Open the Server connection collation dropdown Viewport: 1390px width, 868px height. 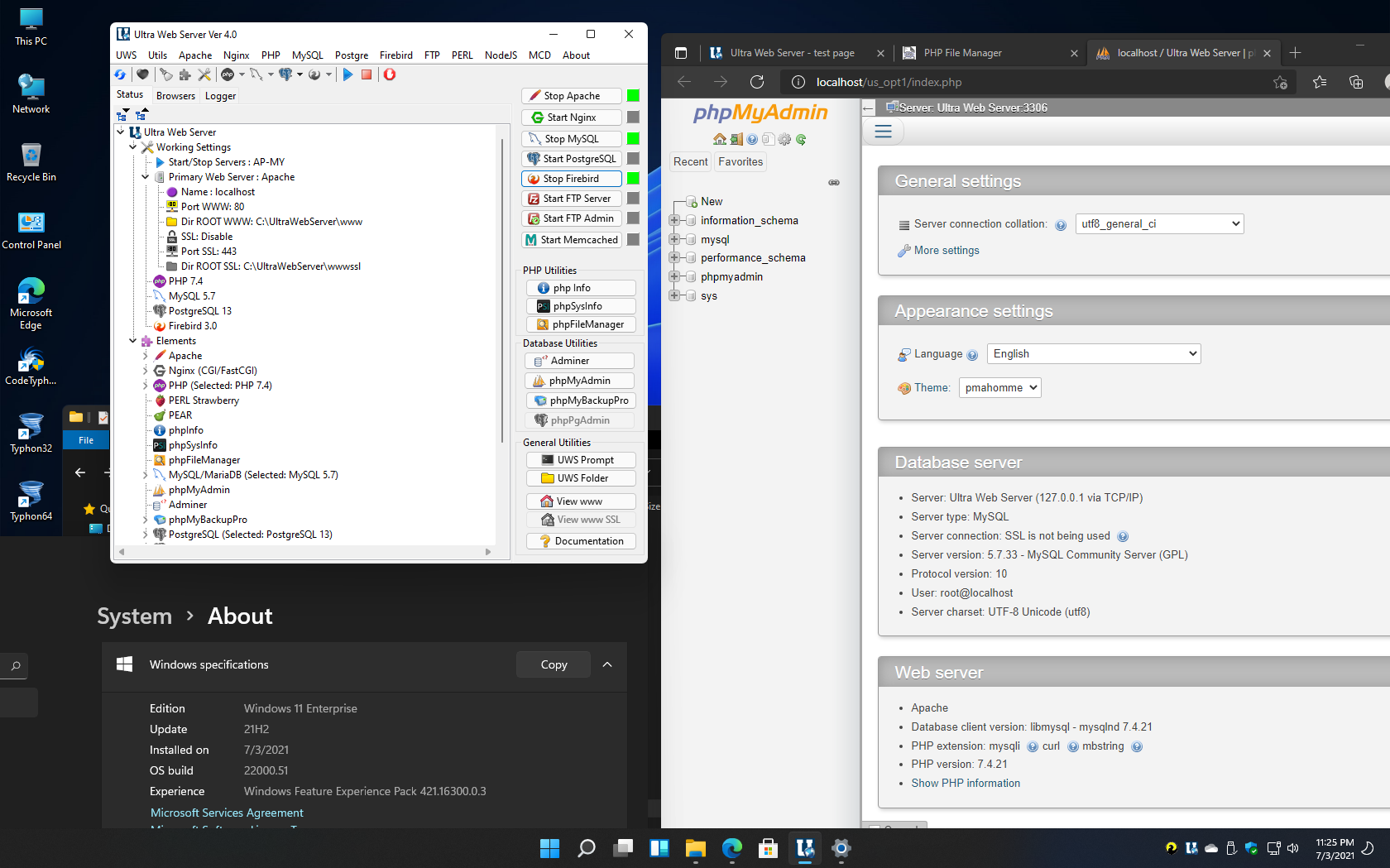pos(1159,223)
